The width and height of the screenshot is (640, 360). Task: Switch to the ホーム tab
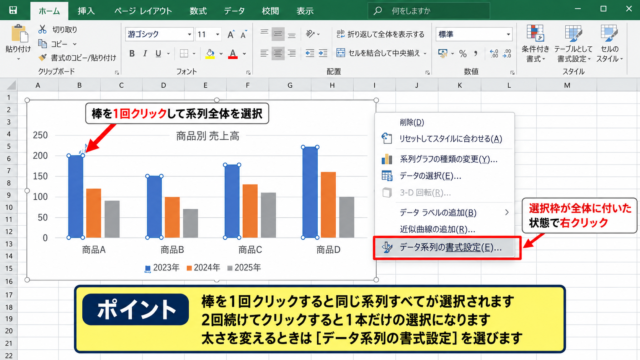49,11
